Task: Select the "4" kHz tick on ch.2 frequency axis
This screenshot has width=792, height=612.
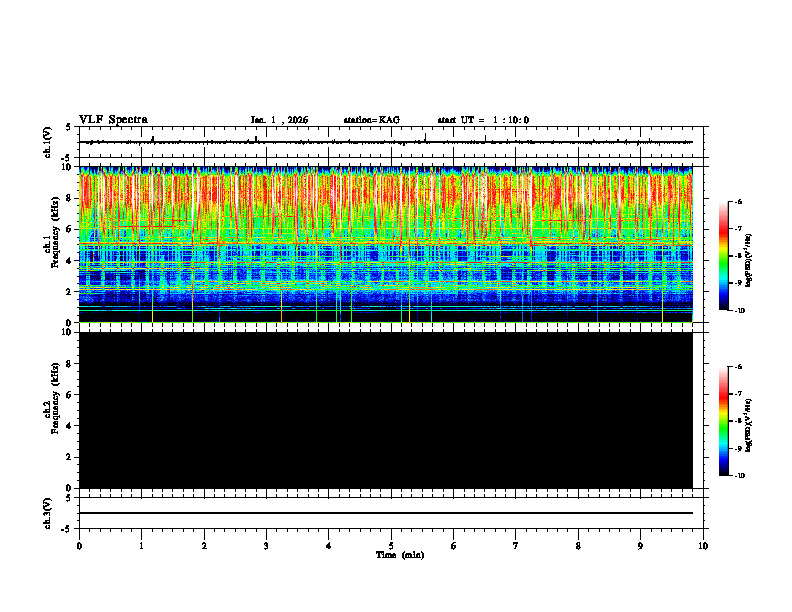Action: coord(70,426)
